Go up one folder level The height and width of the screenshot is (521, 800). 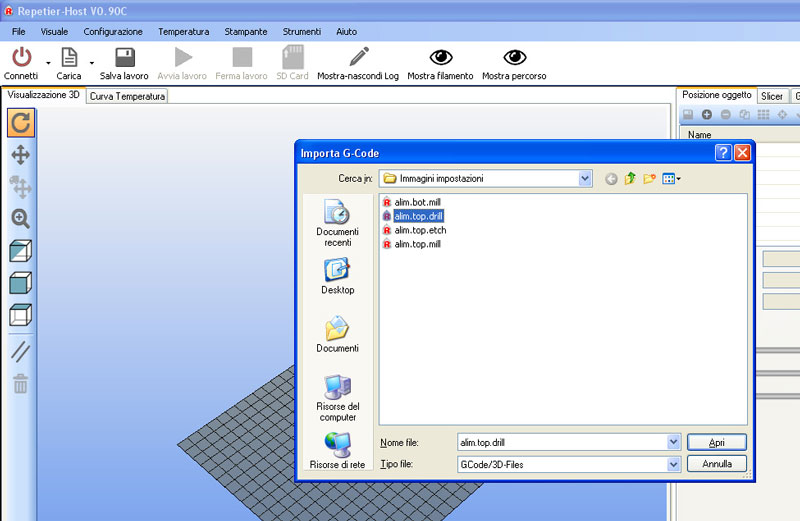pos(630,178)
